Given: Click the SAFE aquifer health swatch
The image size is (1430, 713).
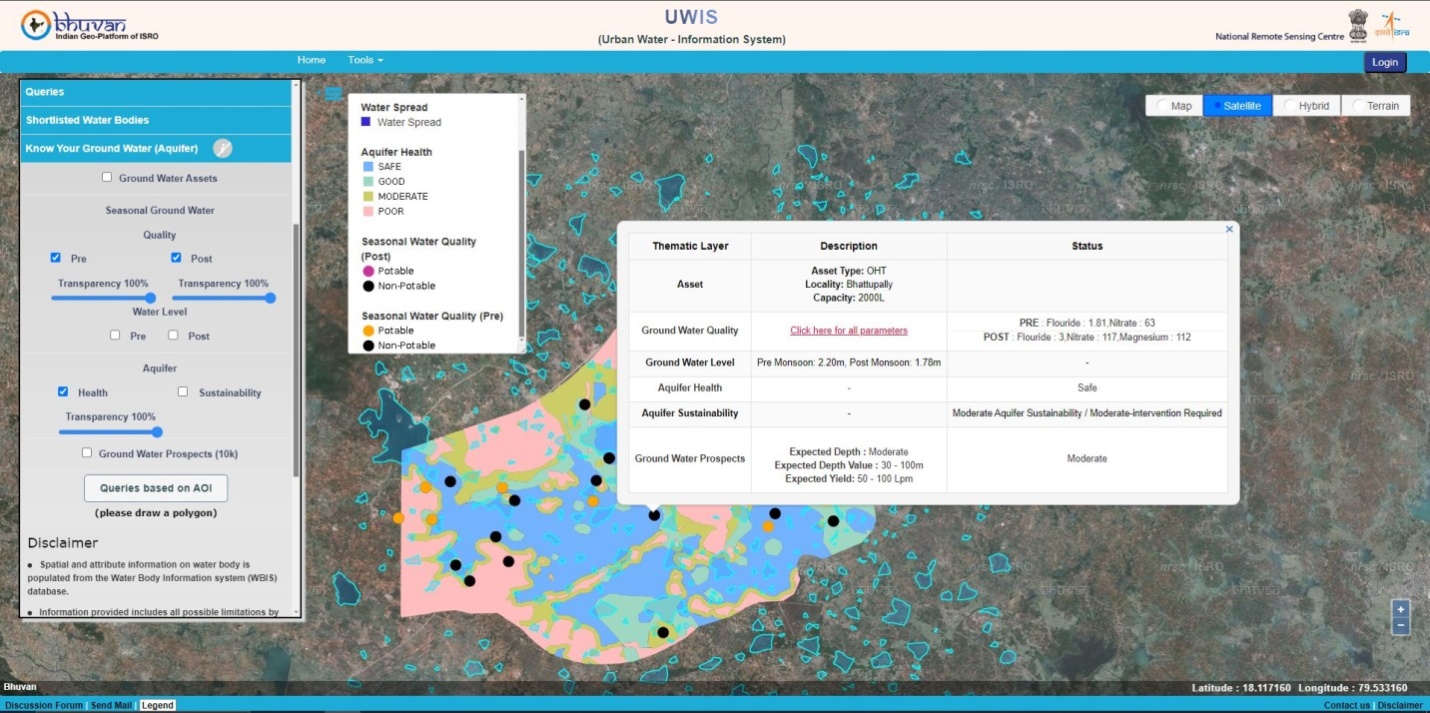Looking at the screenshot, I should (366, 167).
